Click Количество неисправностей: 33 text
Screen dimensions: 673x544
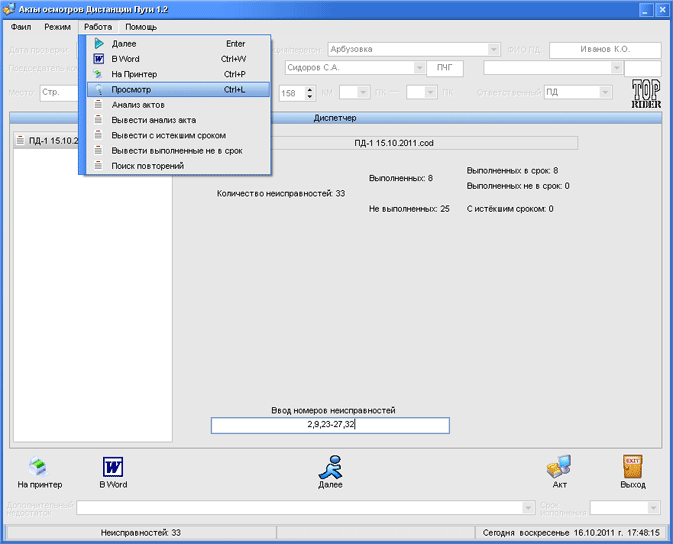click(281, 194)
